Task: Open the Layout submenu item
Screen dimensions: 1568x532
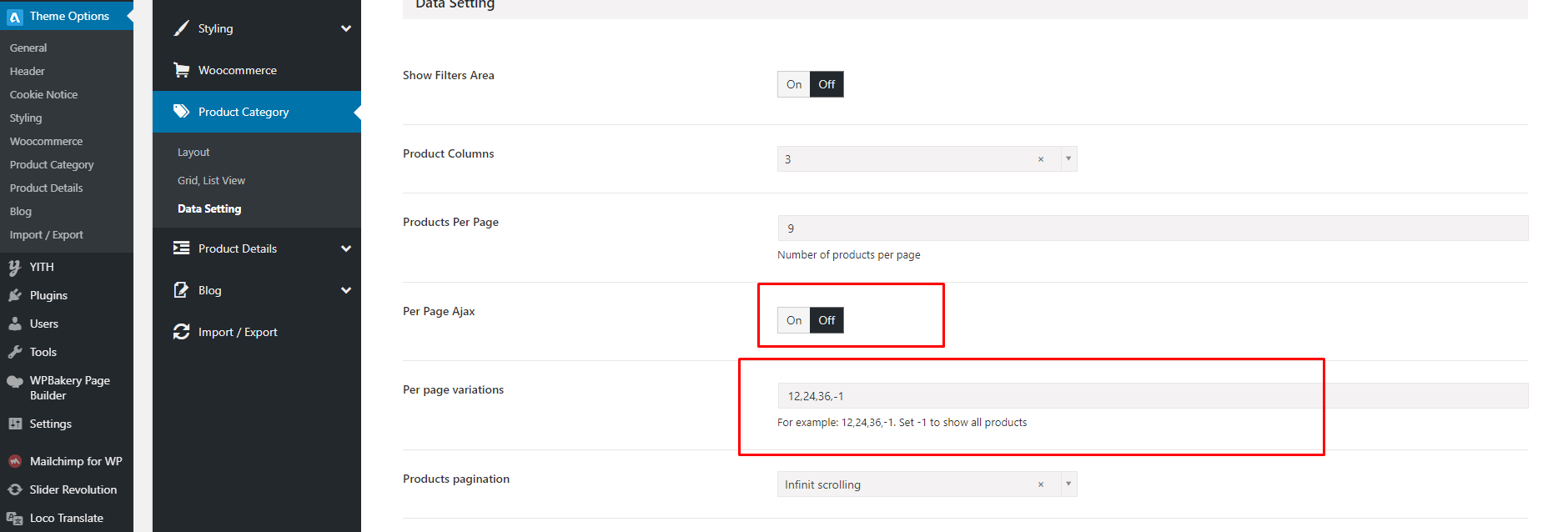Action: (193, 152)
